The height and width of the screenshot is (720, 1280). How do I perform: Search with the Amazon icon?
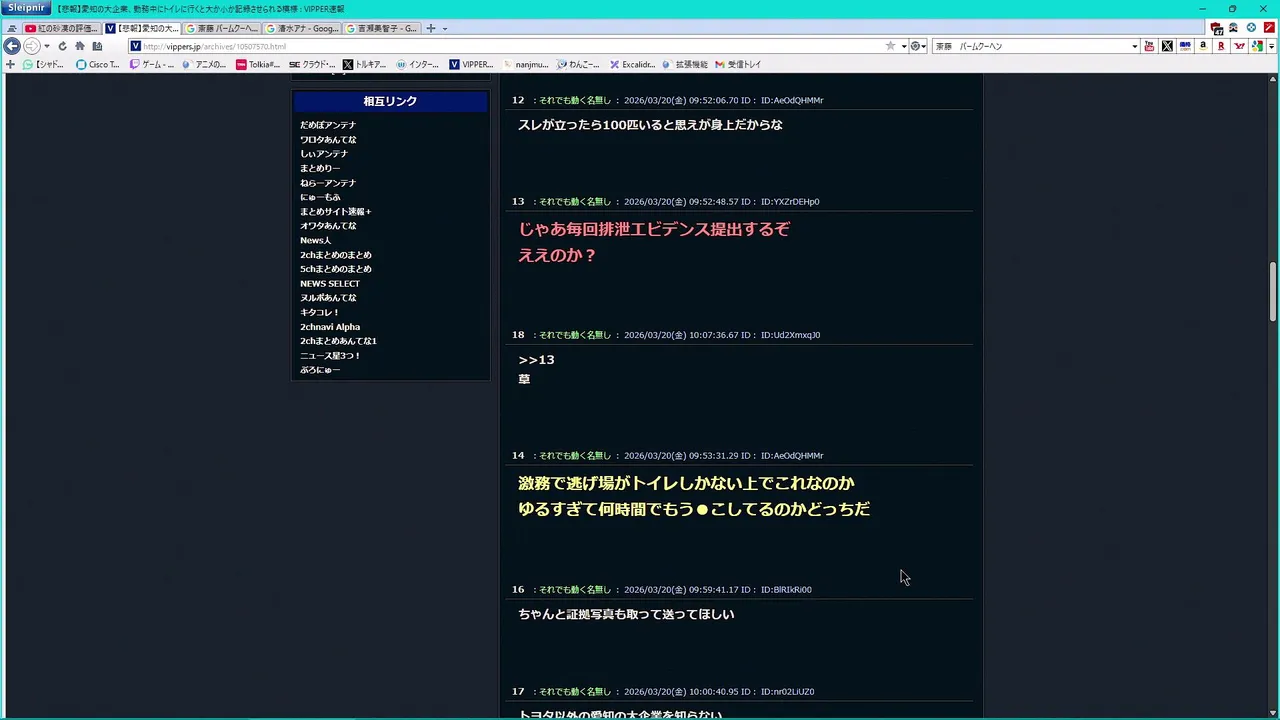(1203, 46)
